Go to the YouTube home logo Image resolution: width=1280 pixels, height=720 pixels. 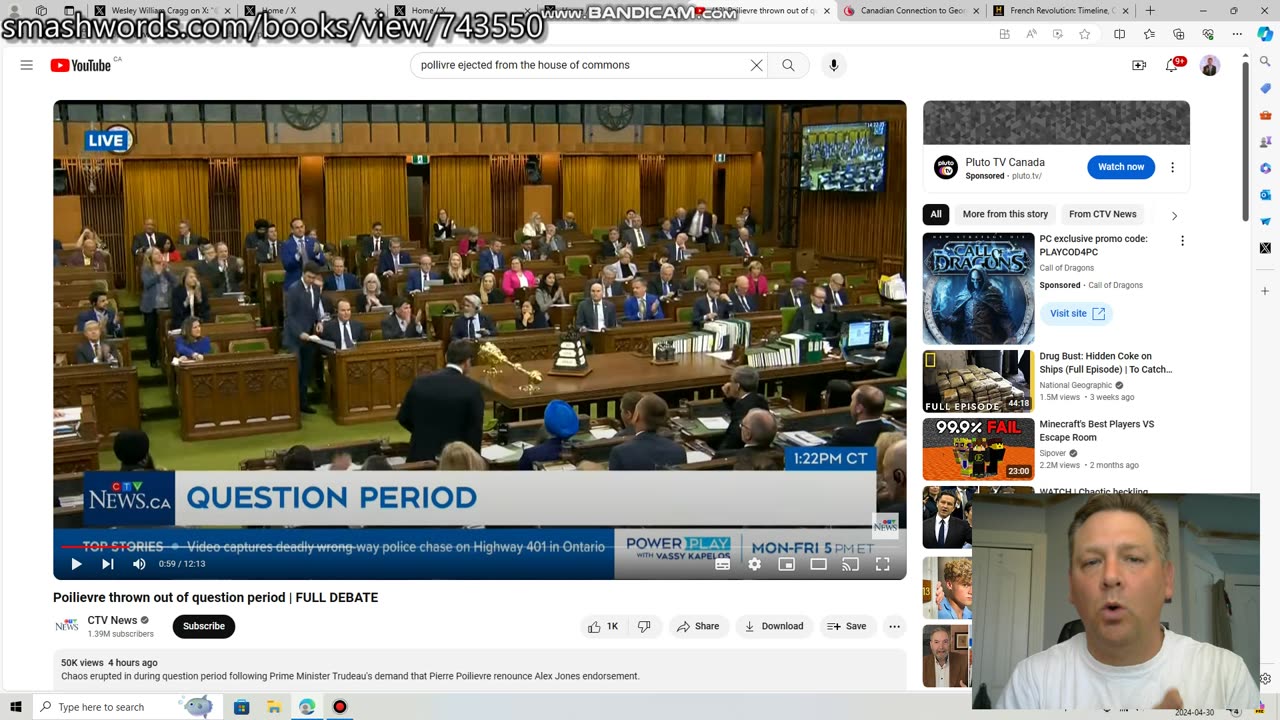(80, 65)
